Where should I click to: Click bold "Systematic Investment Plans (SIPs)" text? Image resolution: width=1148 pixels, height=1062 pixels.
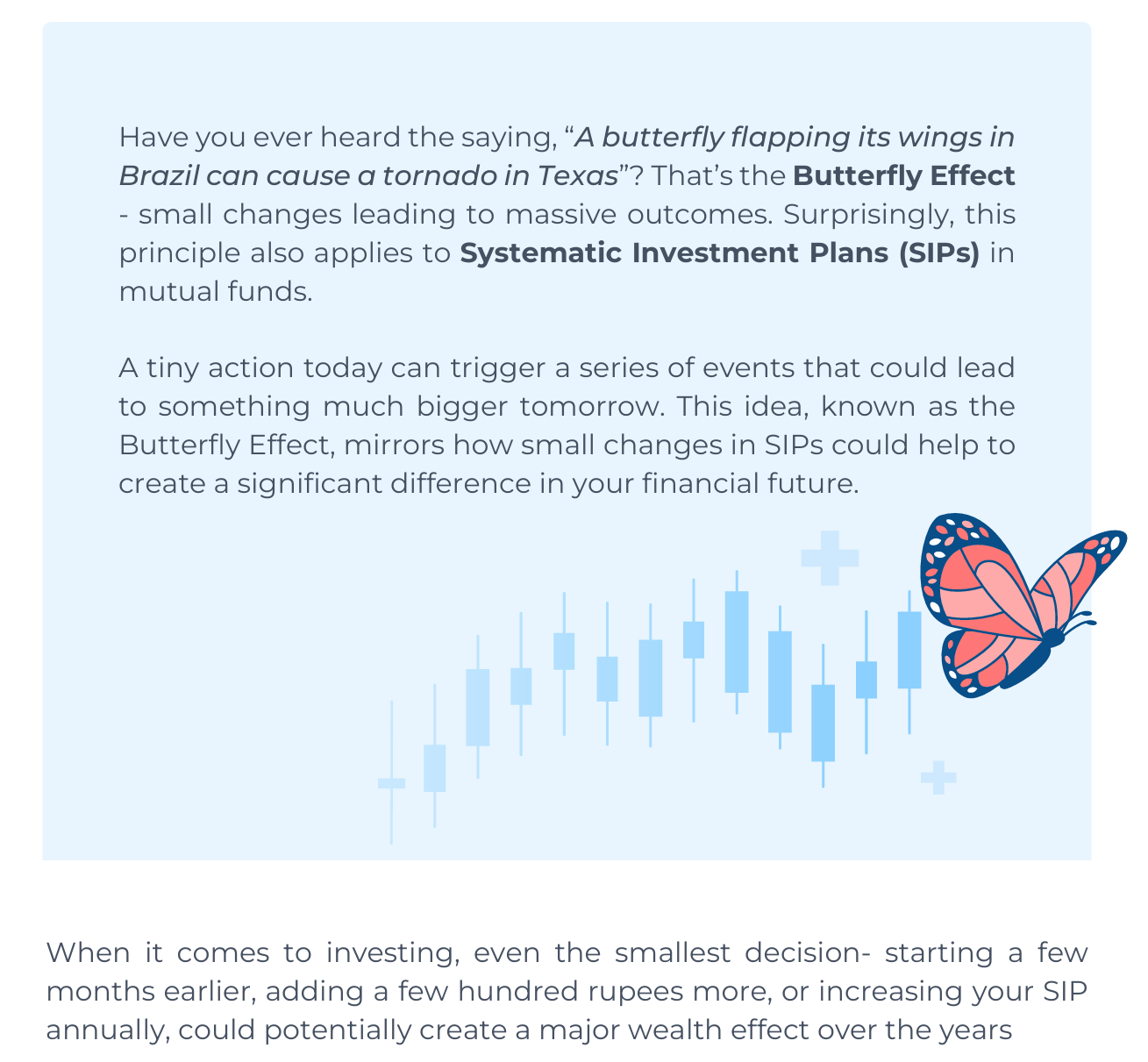coord(719,253)
